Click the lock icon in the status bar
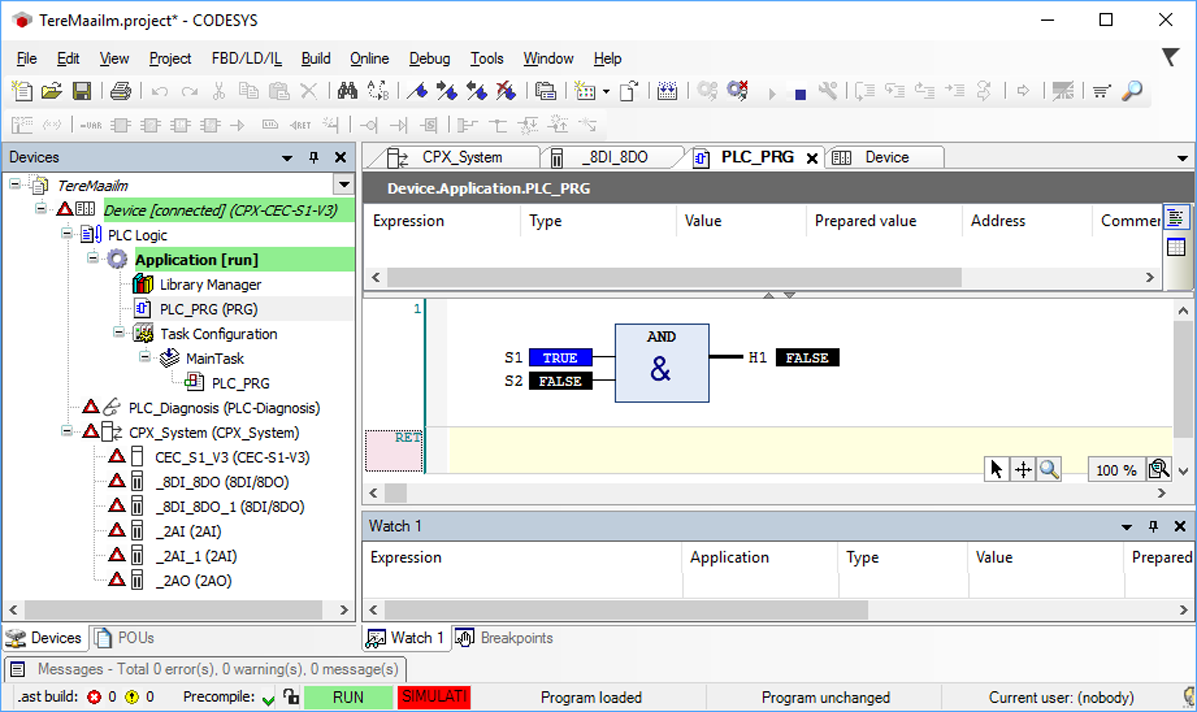The height and width of the screenshot is (712, 1197). [x=291, y=696]
